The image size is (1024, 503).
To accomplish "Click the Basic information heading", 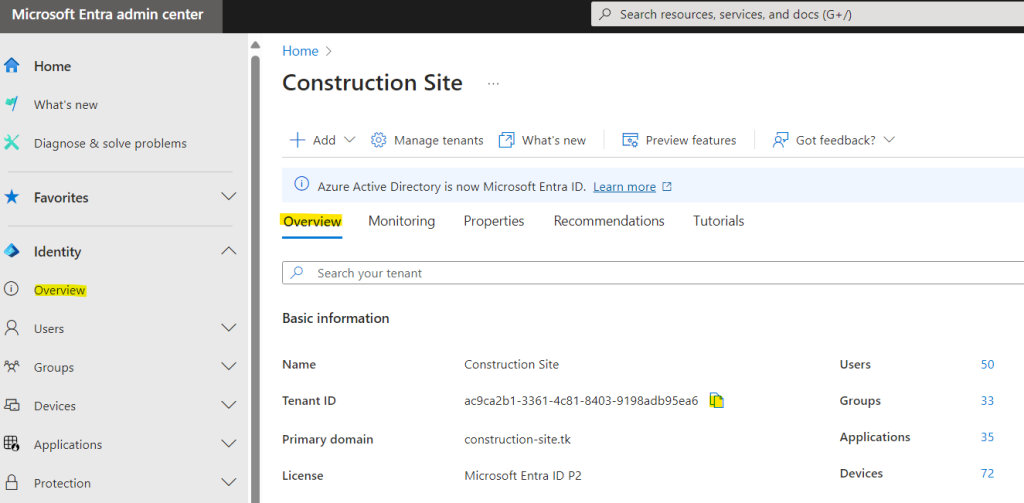I will click(x=336, y=318).
